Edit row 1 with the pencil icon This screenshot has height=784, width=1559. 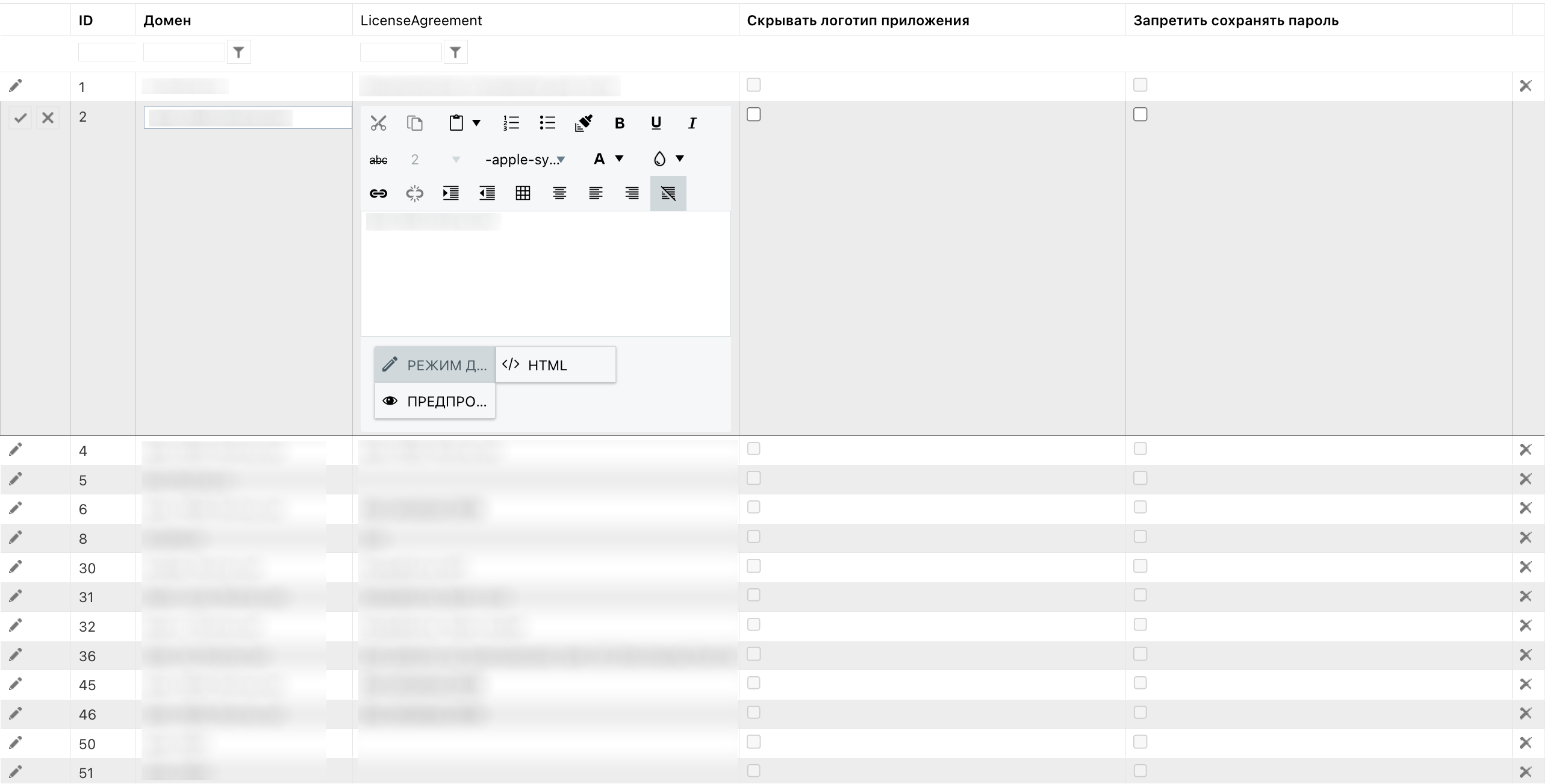pyautogui.click(x=16, y=86)
